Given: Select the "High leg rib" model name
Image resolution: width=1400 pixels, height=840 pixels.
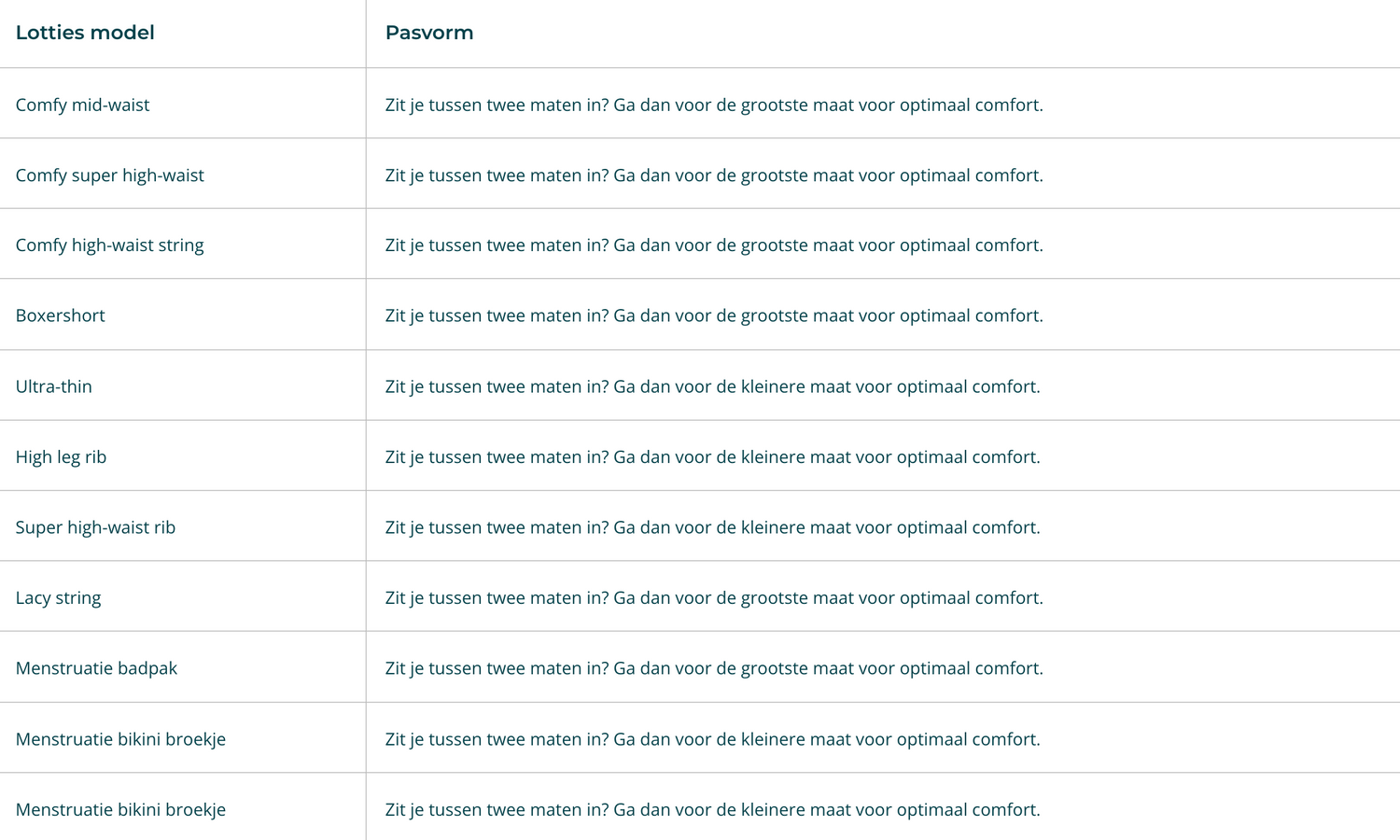Looking at the screenshot, I should (x=61, y=457).
